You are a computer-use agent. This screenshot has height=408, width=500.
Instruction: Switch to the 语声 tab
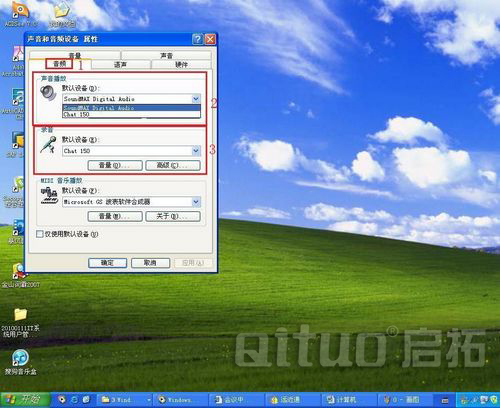(121, 64)
